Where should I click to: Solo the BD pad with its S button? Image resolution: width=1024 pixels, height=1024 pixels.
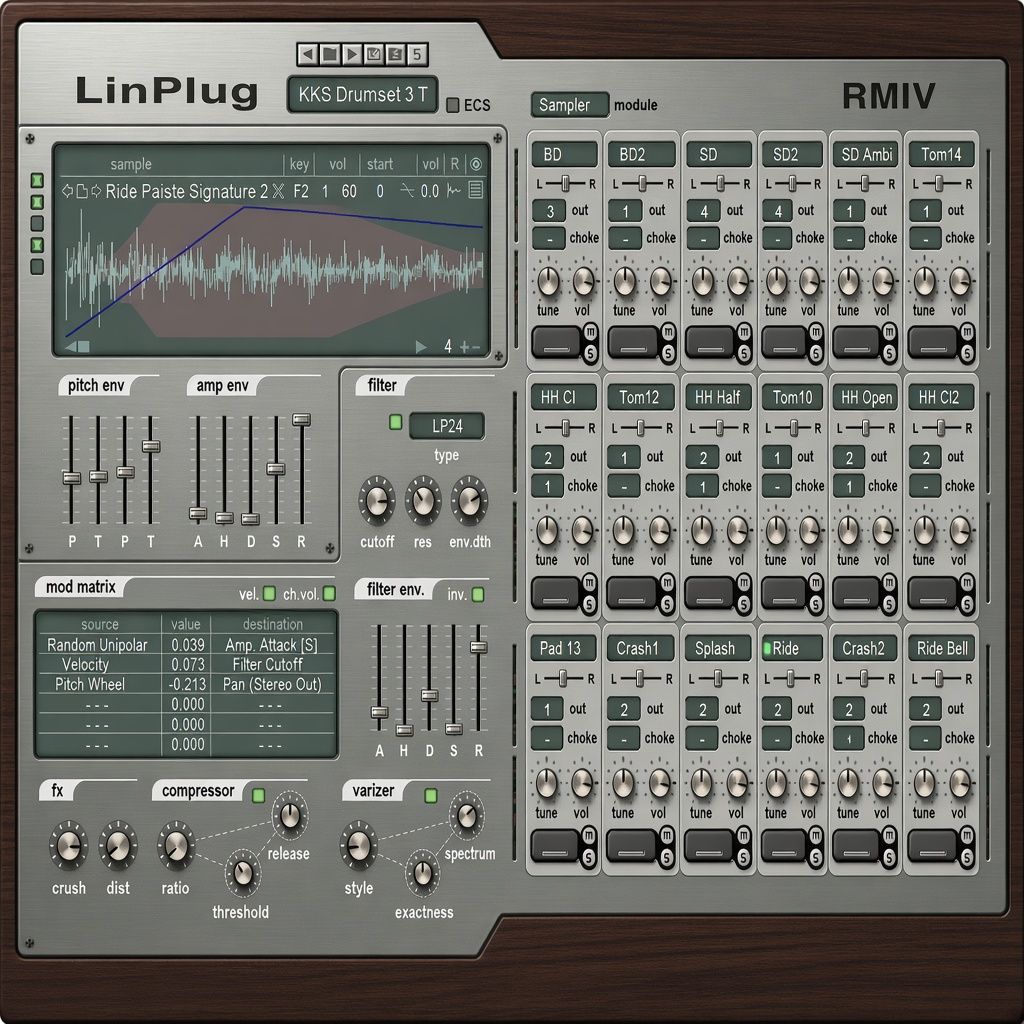tap(590, 353)
